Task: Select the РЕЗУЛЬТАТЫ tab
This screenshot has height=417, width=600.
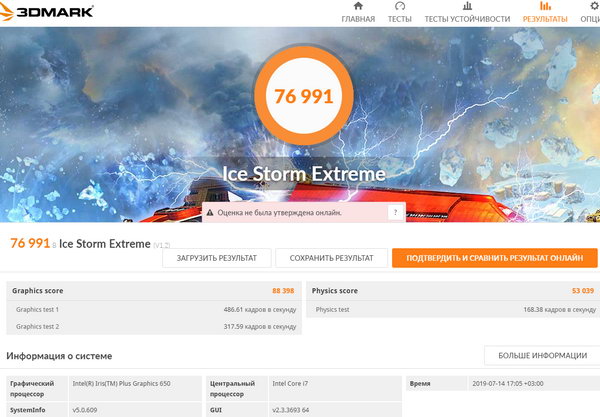Action: (545, 19)
